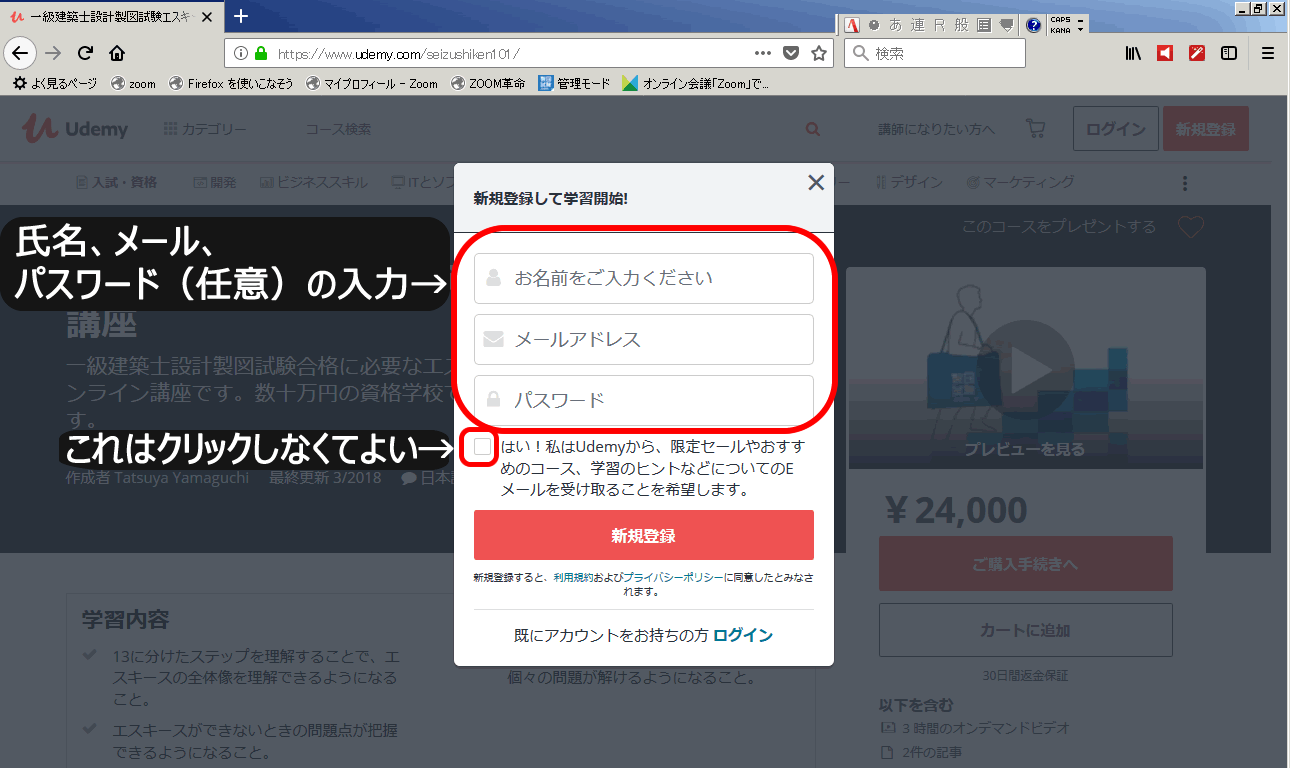
Task: Click the ログイン link at the dialog bottom
Action: pos(743,635)
